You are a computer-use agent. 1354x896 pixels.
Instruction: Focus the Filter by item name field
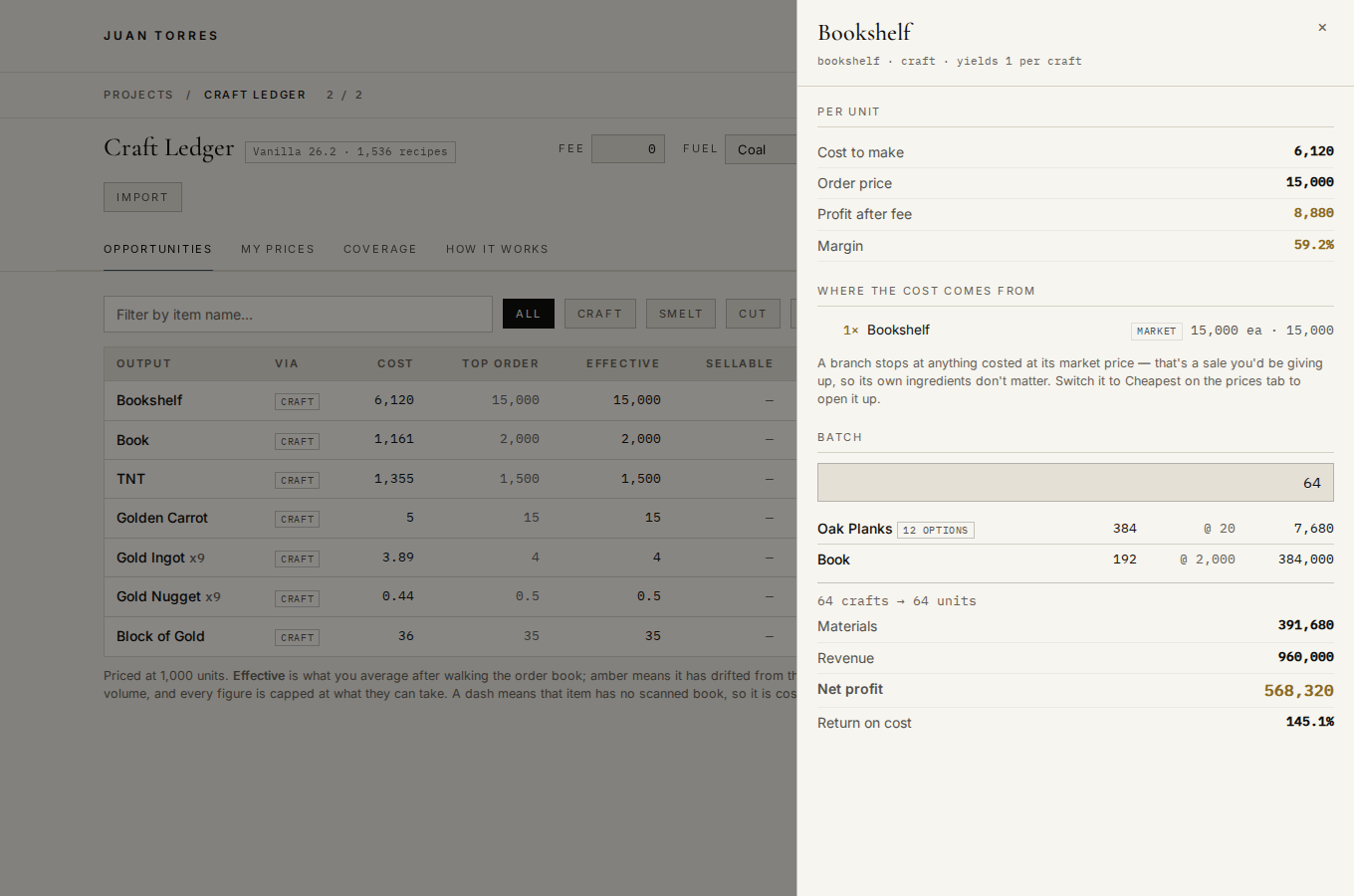pyautogui.click(x=298, y=315)
